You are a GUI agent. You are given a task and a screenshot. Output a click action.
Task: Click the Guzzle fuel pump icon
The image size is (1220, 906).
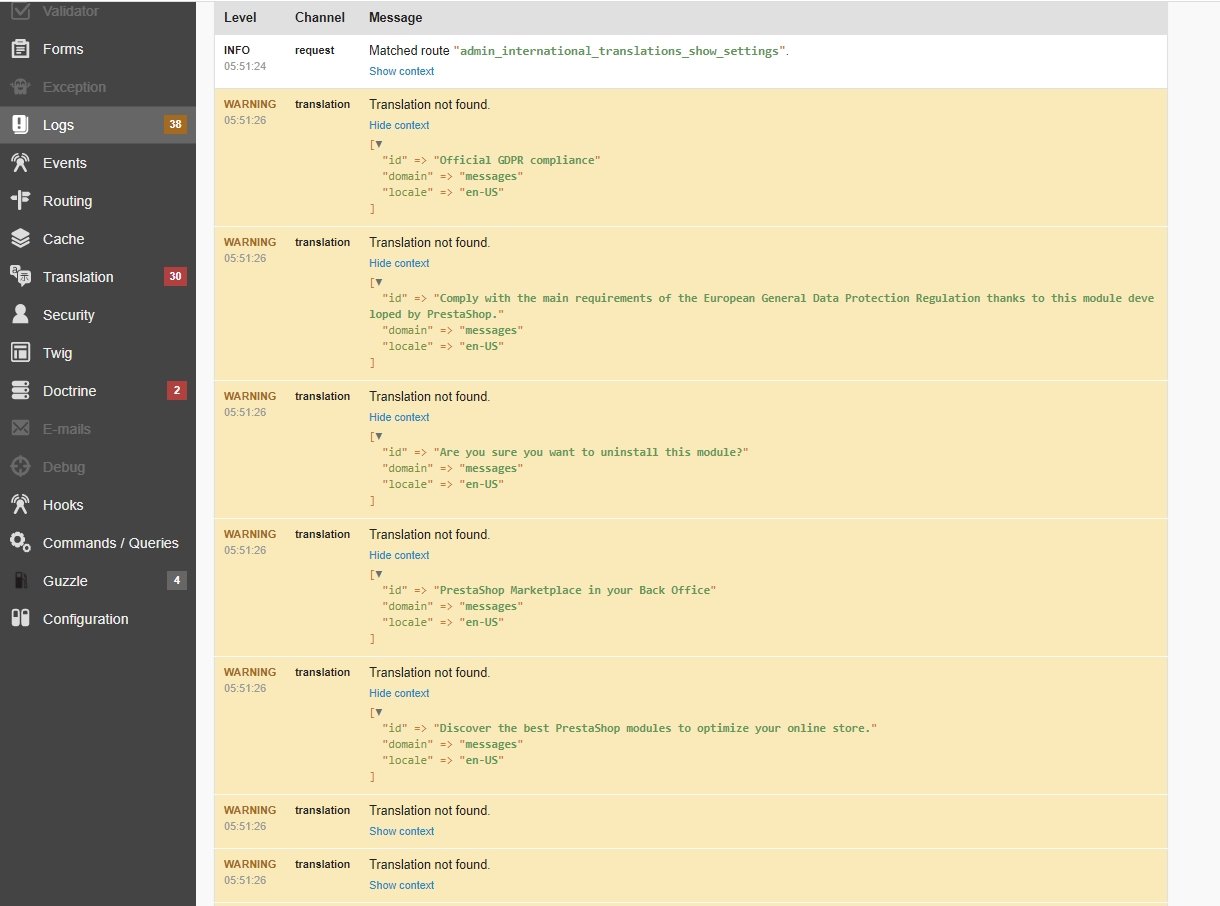(20, 581)
